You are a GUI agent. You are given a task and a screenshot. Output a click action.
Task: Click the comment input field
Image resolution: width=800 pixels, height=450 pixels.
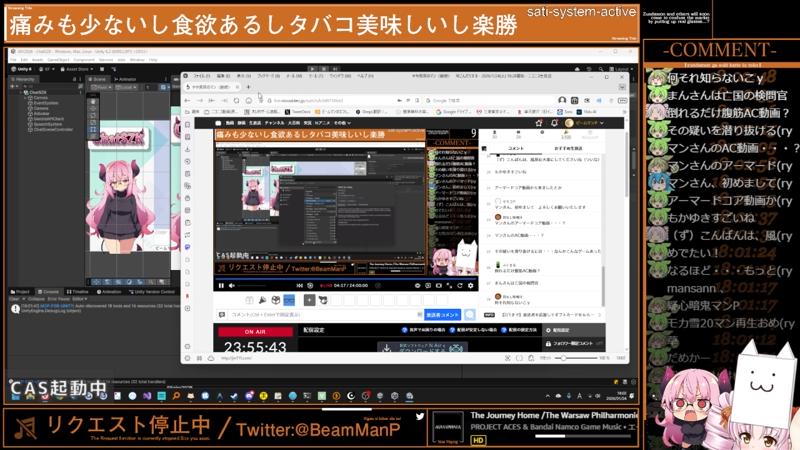325,315
